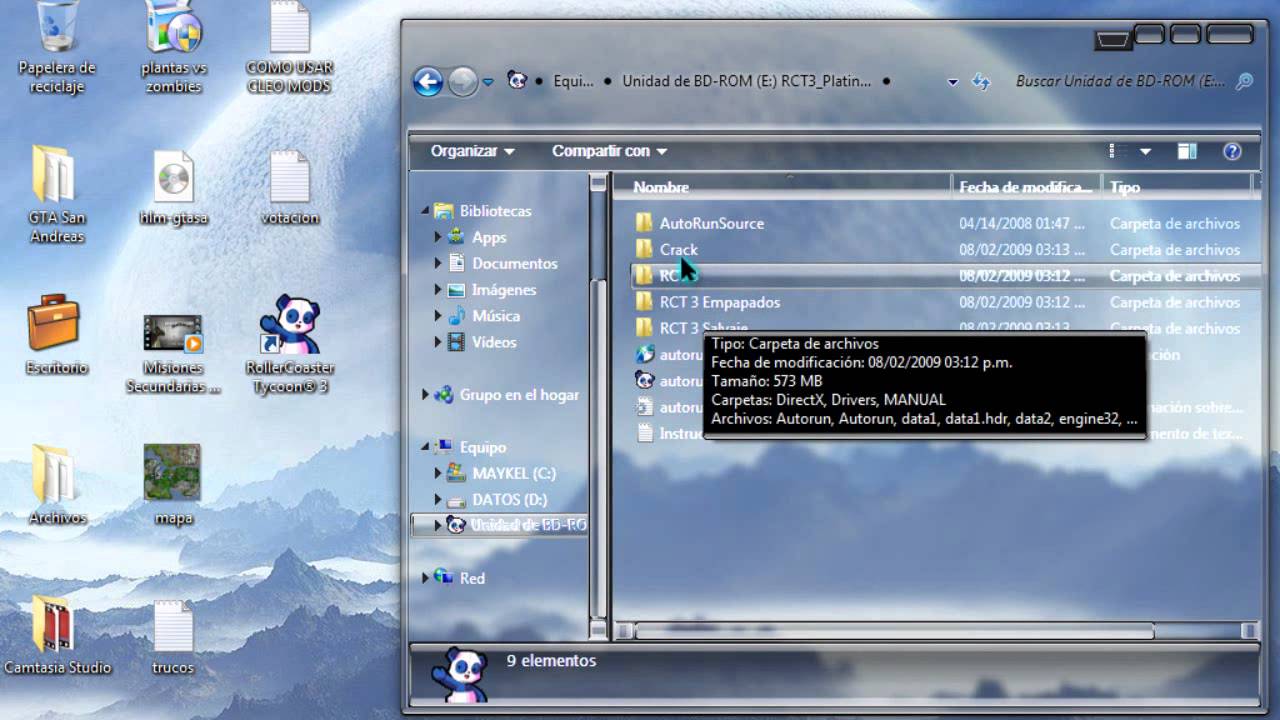Sort by Fecha de modificación column header
This screenshot has width=1280, height=720.
click(x=1026, y=187)
